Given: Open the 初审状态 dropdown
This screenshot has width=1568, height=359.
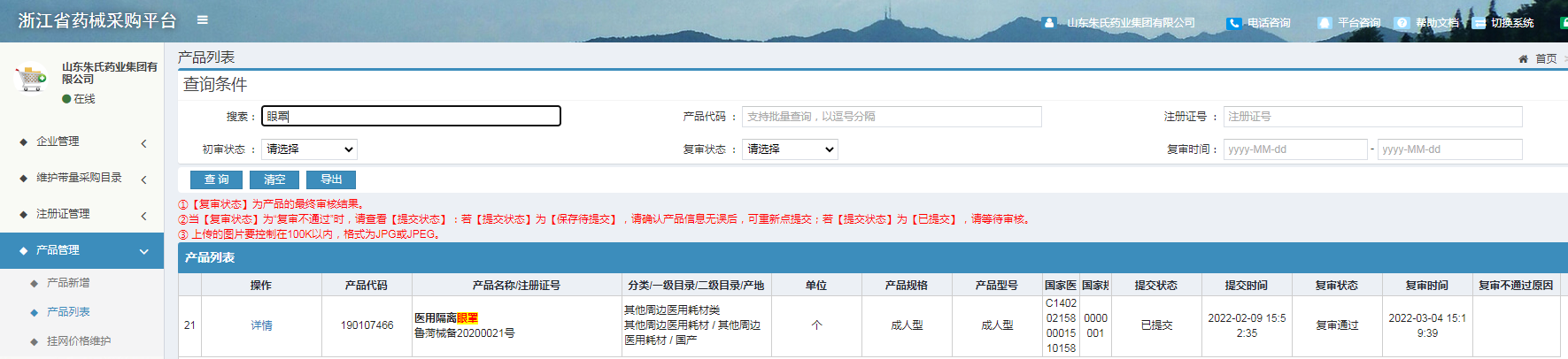Looking at the screenshot, I should click(x=309, y=149).
